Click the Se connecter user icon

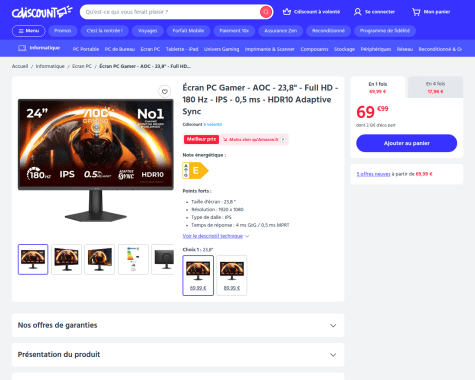[357, 12]
